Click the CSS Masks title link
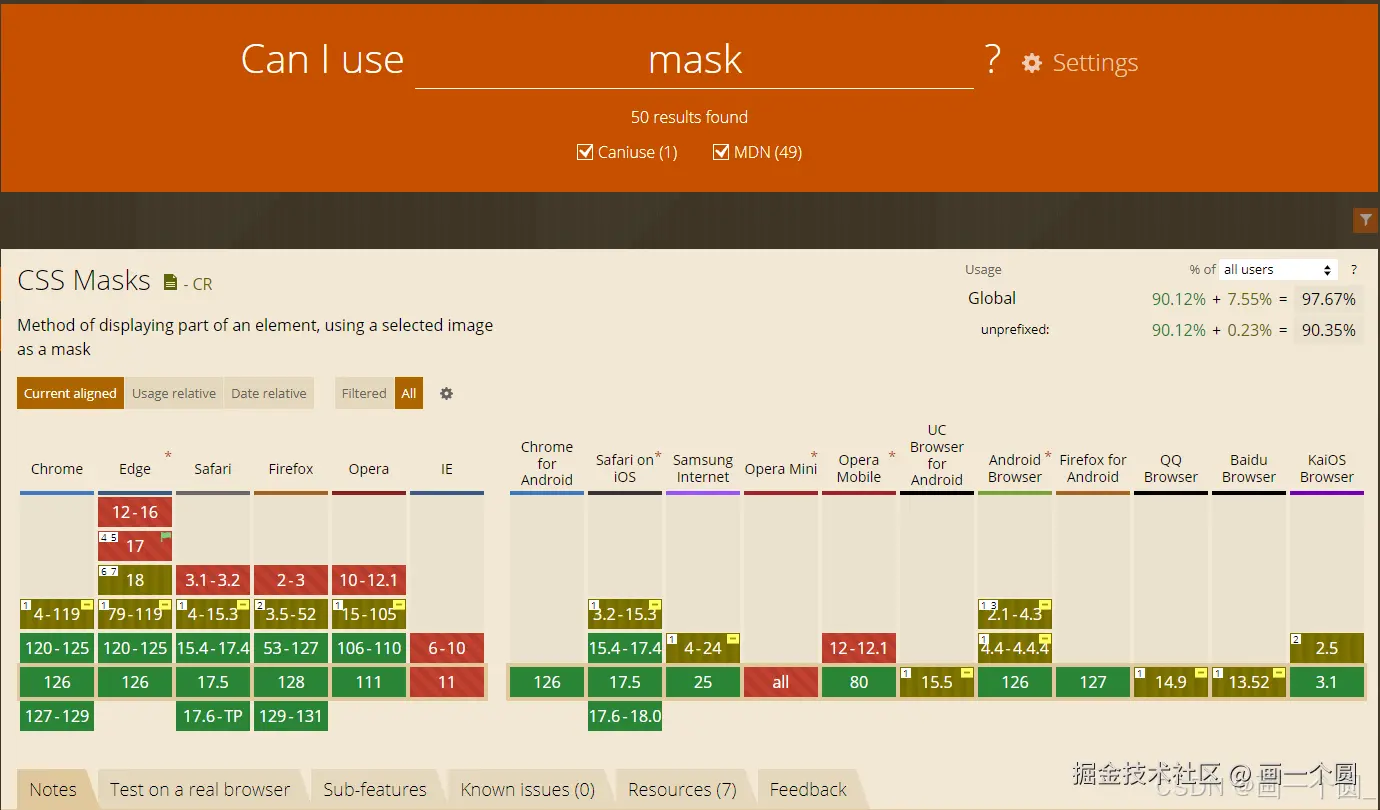The image size is (1380, 810). click(x=84, y=281)
